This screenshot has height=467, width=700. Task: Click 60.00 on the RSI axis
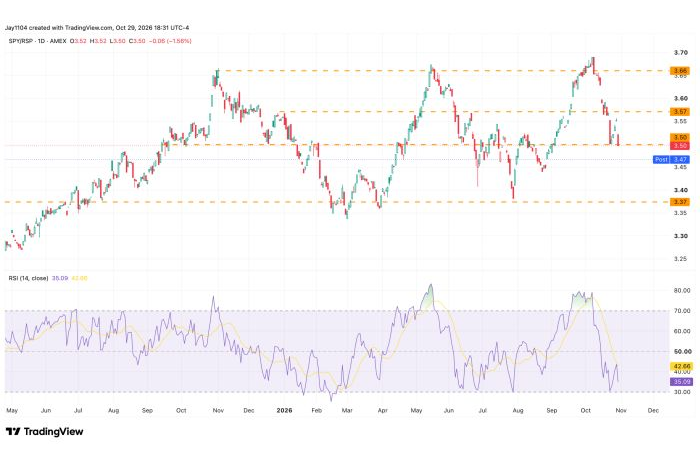pyautogui.click(x=682, y=331)
